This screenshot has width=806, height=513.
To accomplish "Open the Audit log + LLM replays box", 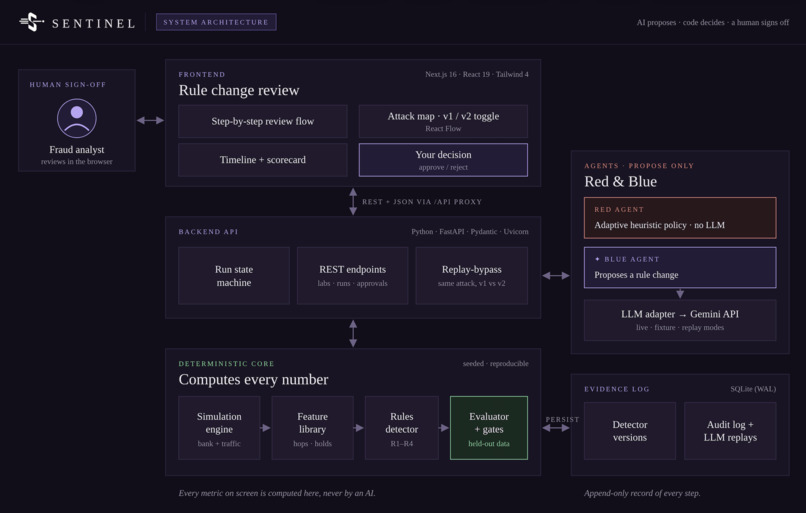I will (x=730, y=431).
